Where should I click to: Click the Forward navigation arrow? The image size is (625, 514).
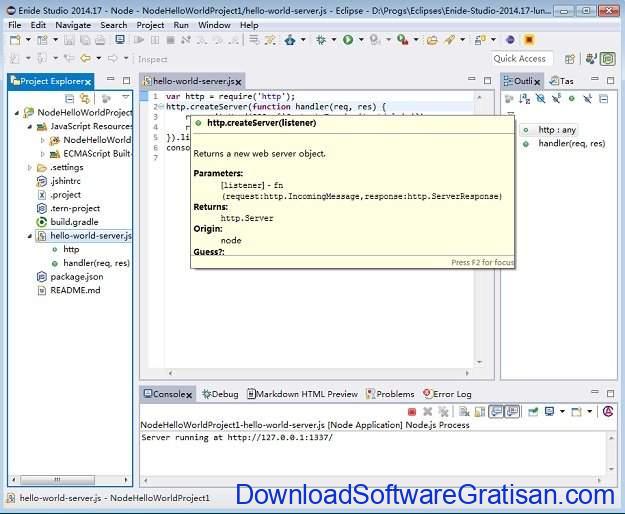pyautogui.click(x=113, y=59)
